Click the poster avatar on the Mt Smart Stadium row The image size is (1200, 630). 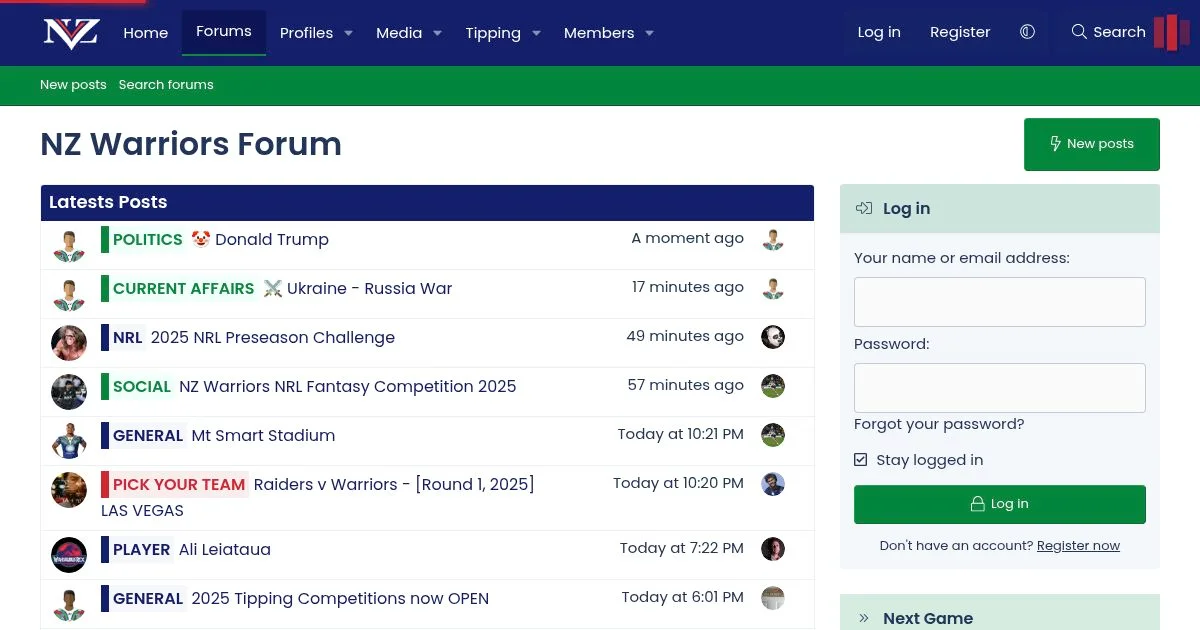(x=69, y=441)
